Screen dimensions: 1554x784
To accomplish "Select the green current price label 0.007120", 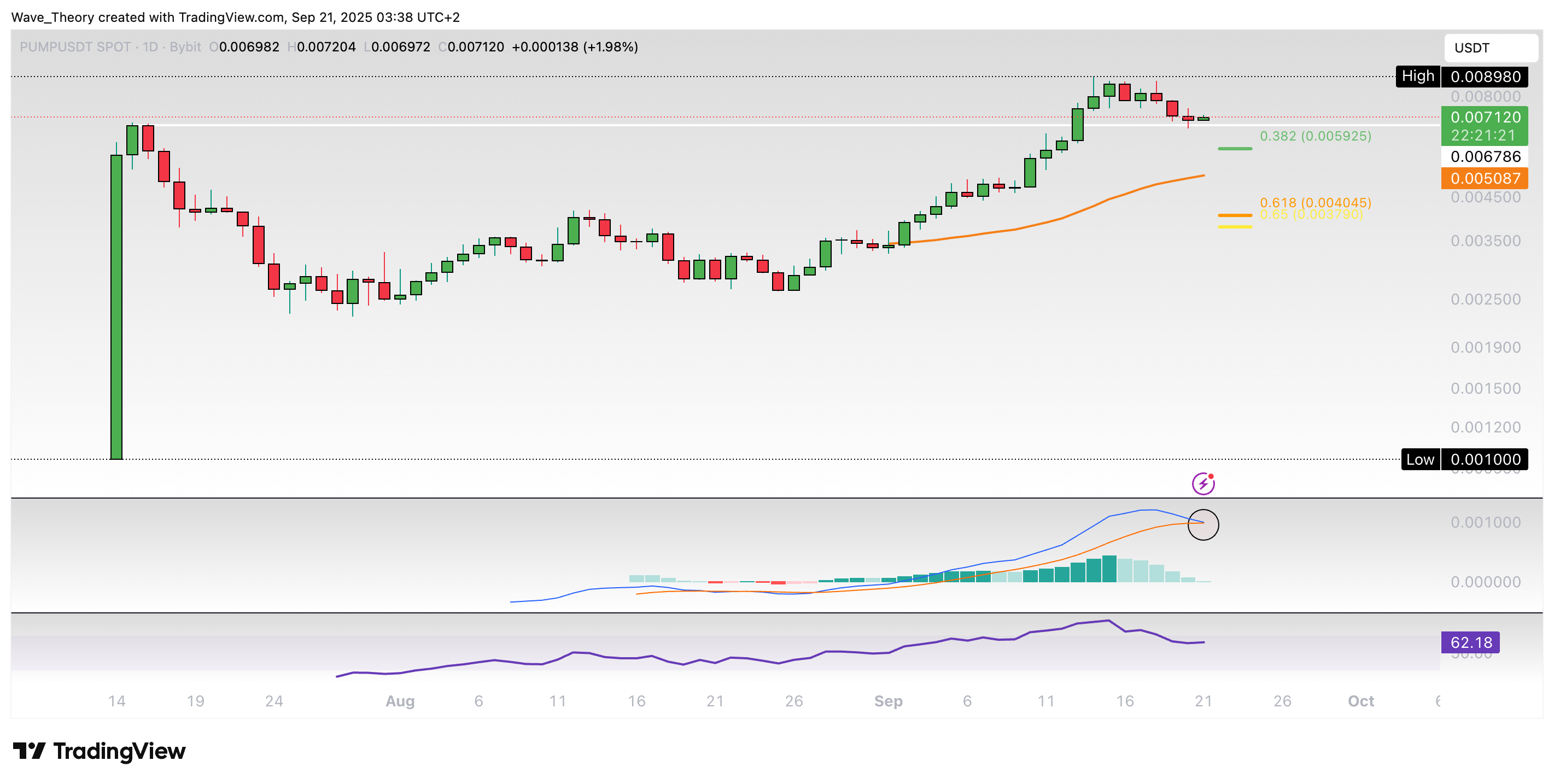I will (1485, 117).
